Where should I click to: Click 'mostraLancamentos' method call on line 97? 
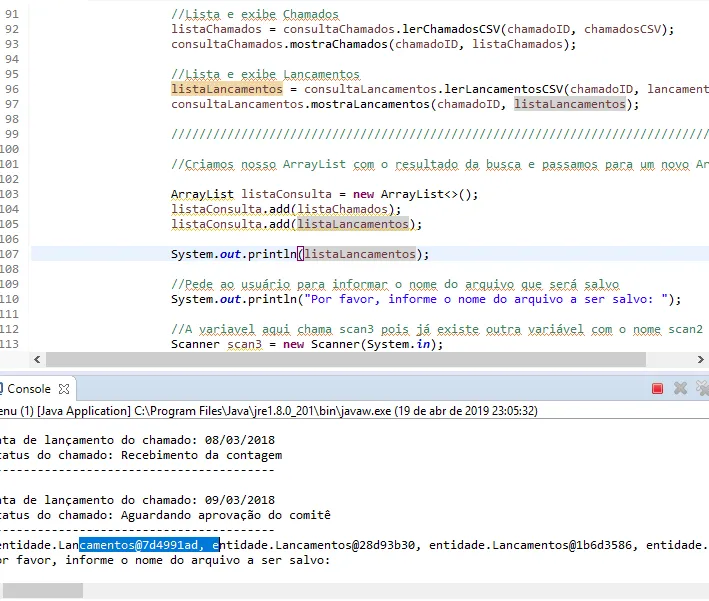tap(370, 104)
